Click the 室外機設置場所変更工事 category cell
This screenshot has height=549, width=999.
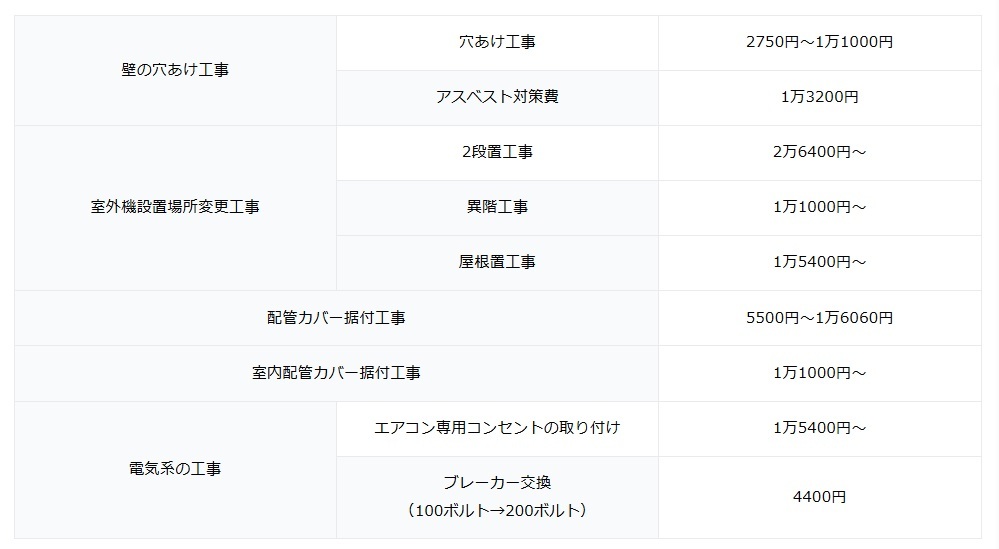coord(175,208)
